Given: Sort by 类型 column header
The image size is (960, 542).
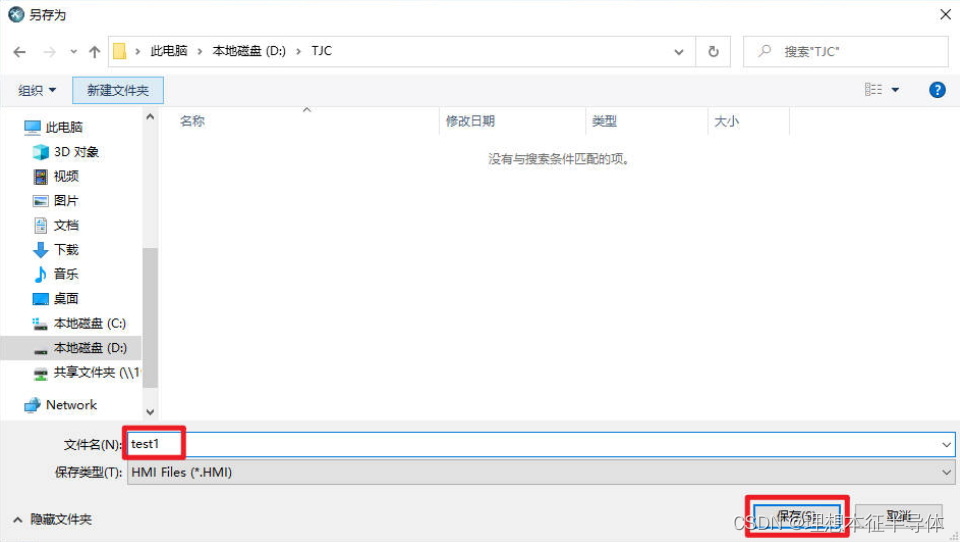Looking at the screenshot, I should 604,121.
